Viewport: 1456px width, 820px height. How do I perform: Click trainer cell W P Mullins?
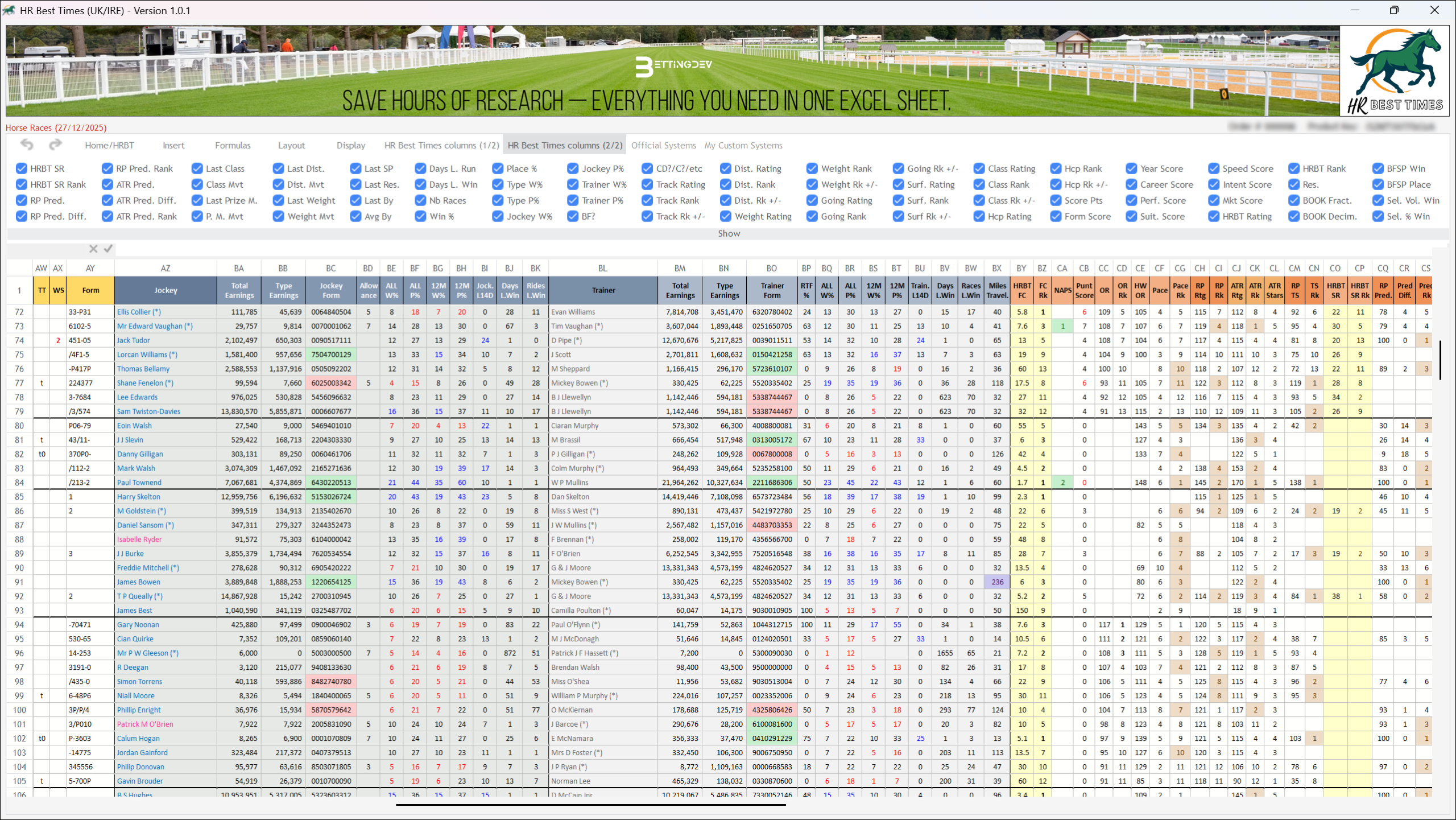tap(603, 483)
